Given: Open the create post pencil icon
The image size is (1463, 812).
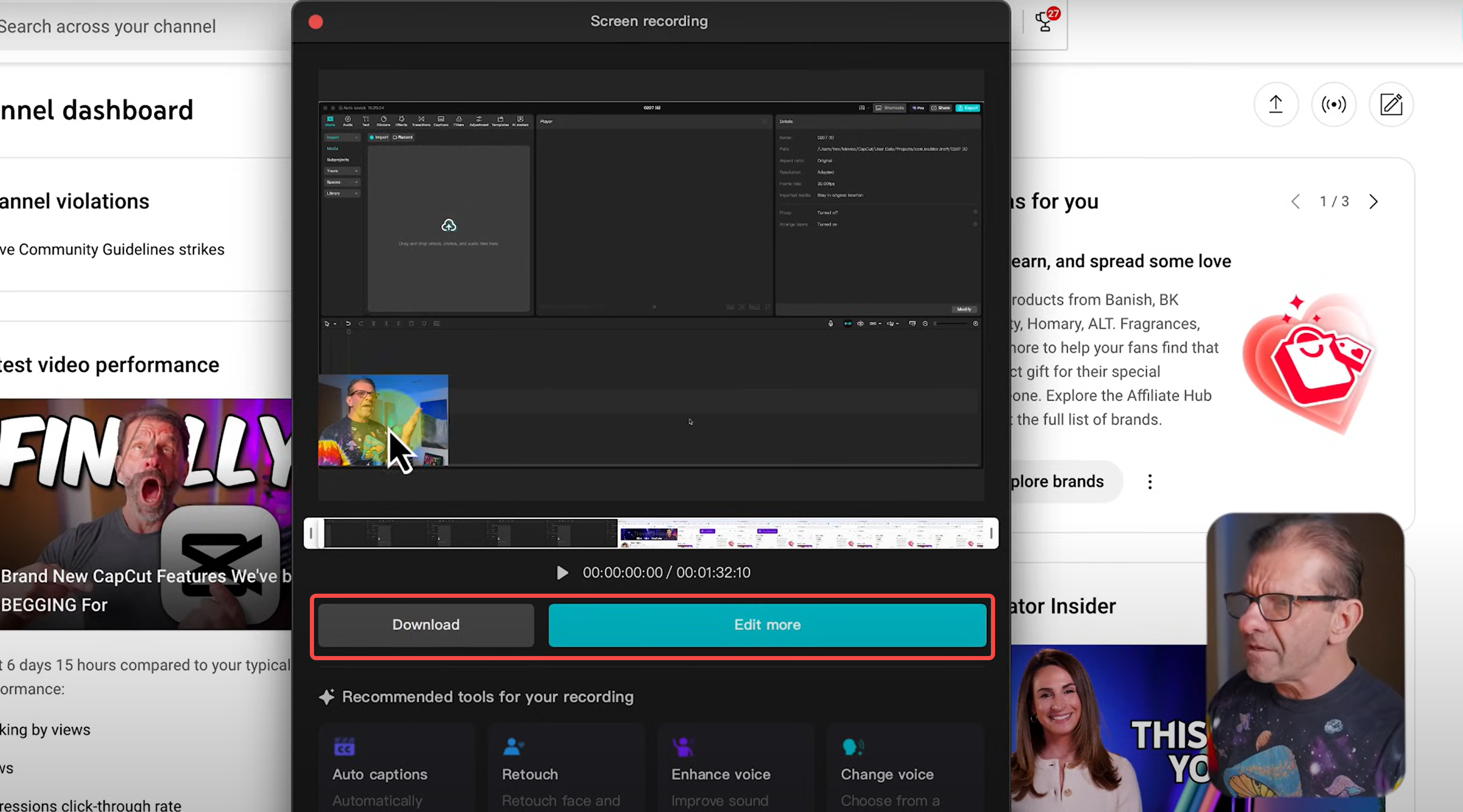Looking at the screenshot, I should (1391, 104).
